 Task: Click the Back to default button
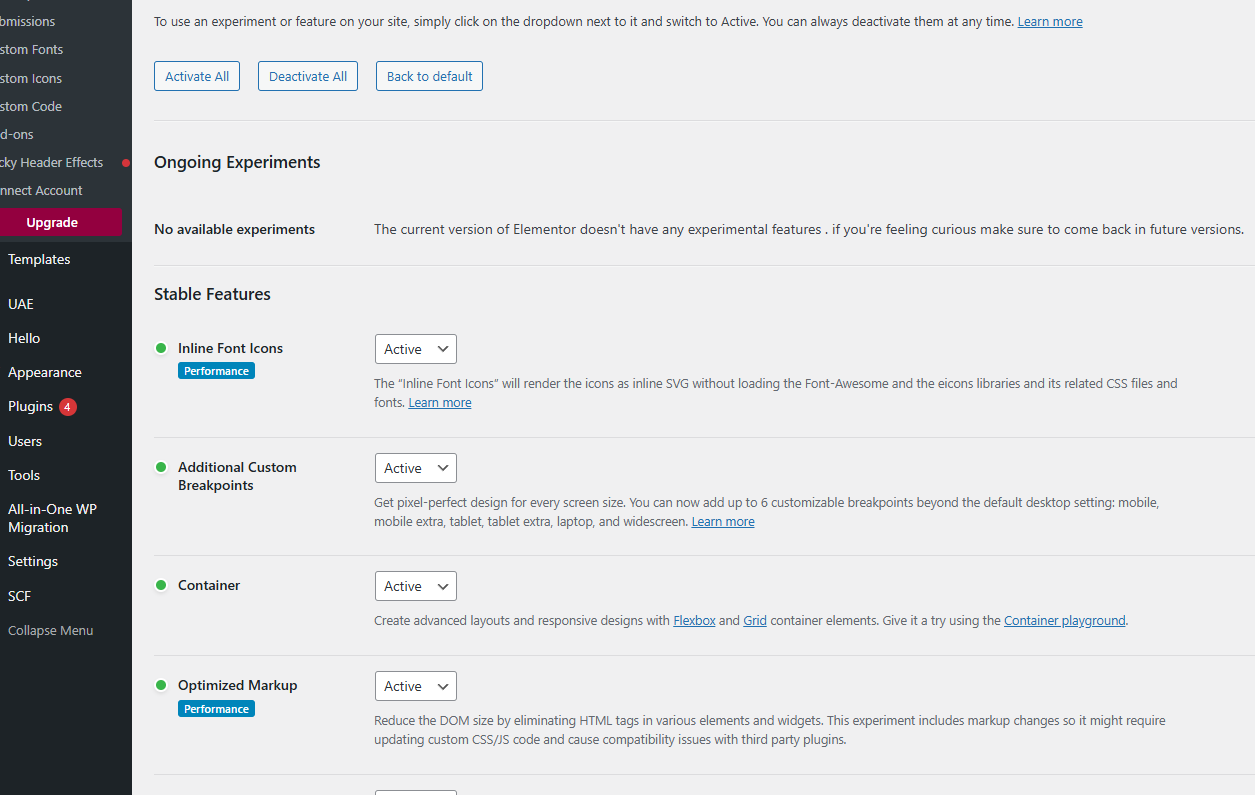click(429, 76)
